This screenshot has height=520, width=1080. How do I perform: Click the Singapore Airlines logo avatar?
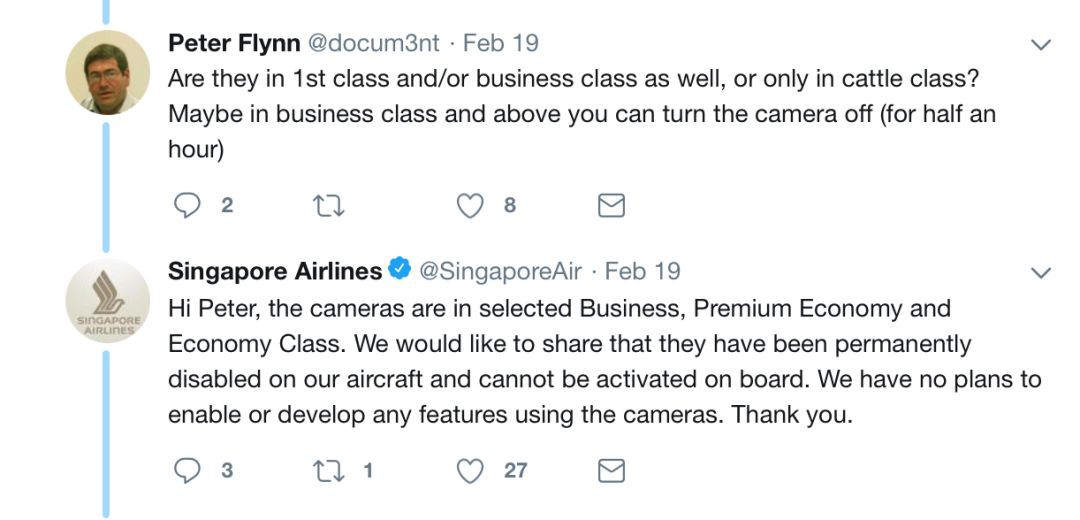coord(107,300)
